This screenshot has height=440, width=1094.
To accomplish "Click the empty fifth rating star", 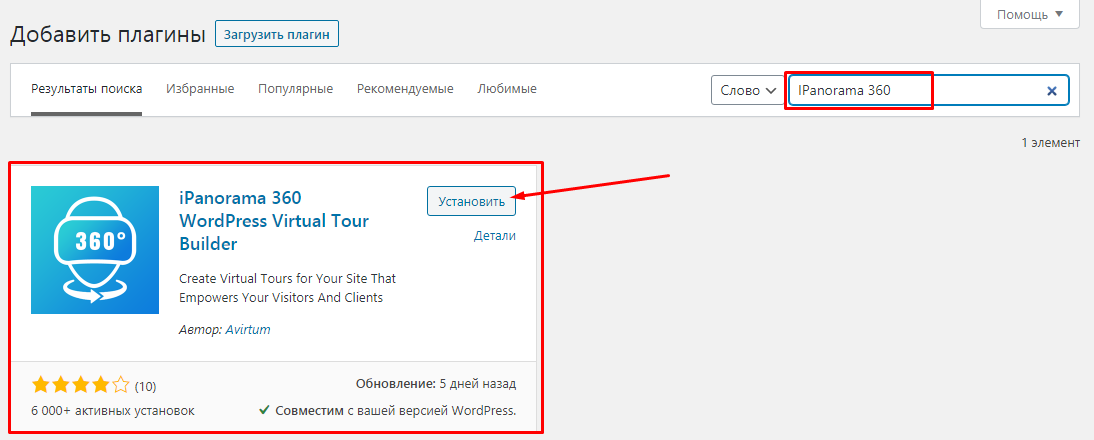I will point(121,385).
